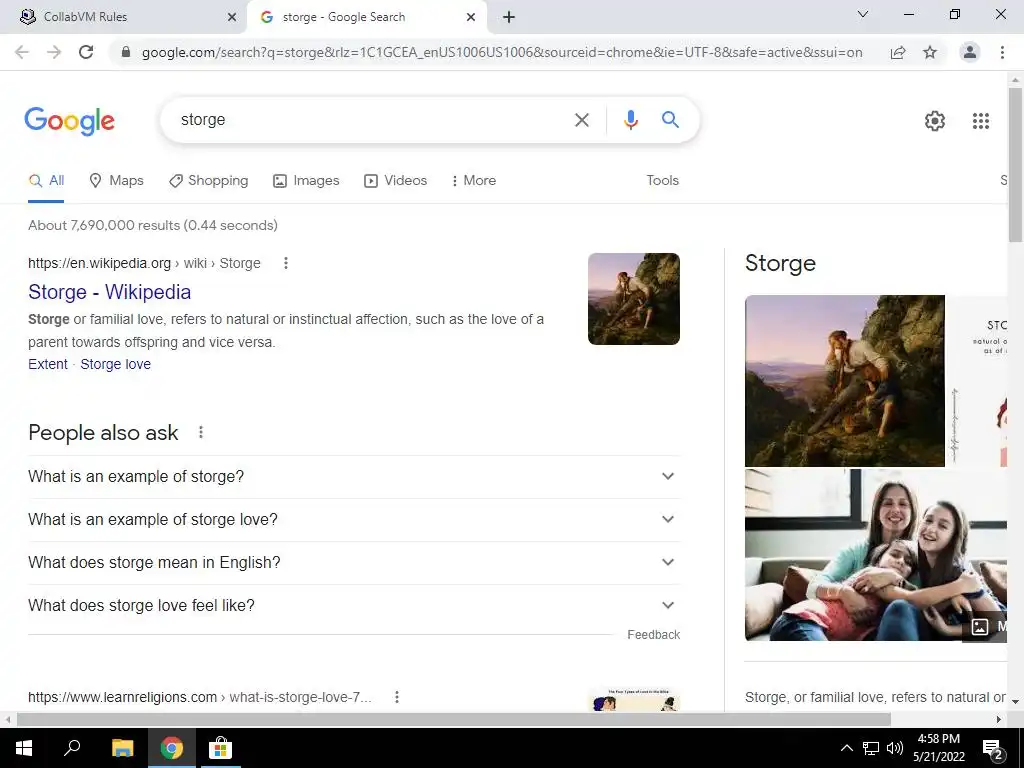Click in the Google search input field
The height and width of the screenshot is (768, 1024).
point(369,120)
